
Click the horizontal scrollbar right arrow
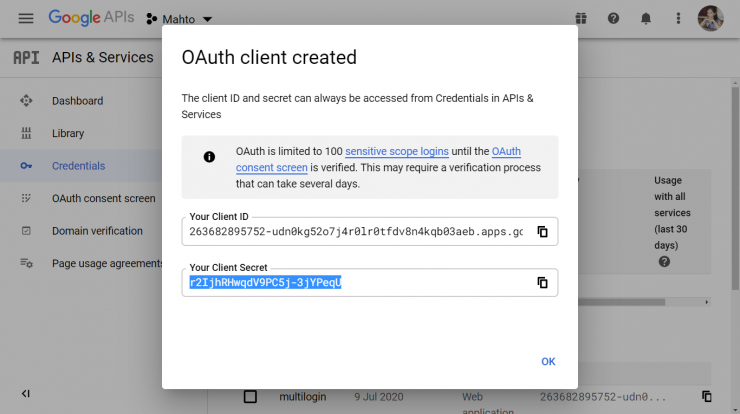[x=706, y=302]
